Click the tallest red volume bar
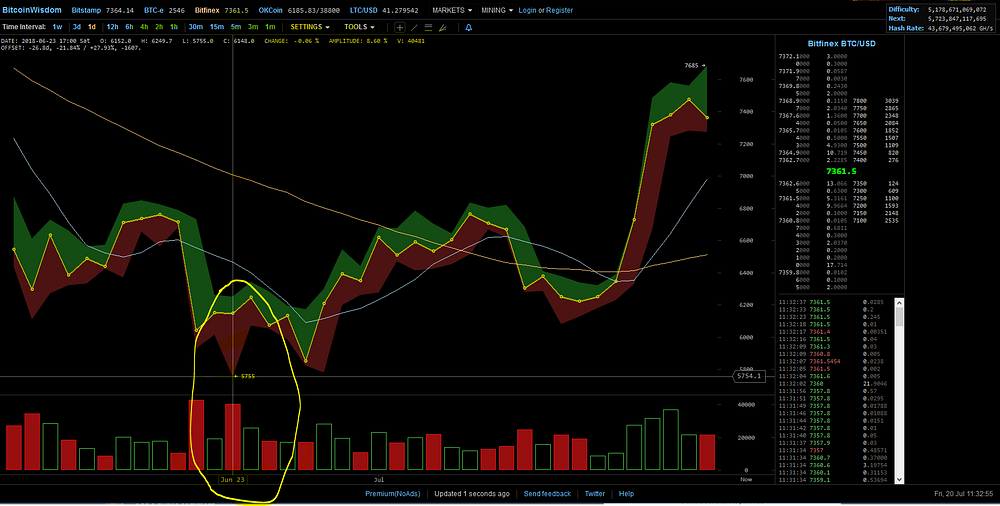The width and height of the screenshot is (1000, 506). click(196, 435)
